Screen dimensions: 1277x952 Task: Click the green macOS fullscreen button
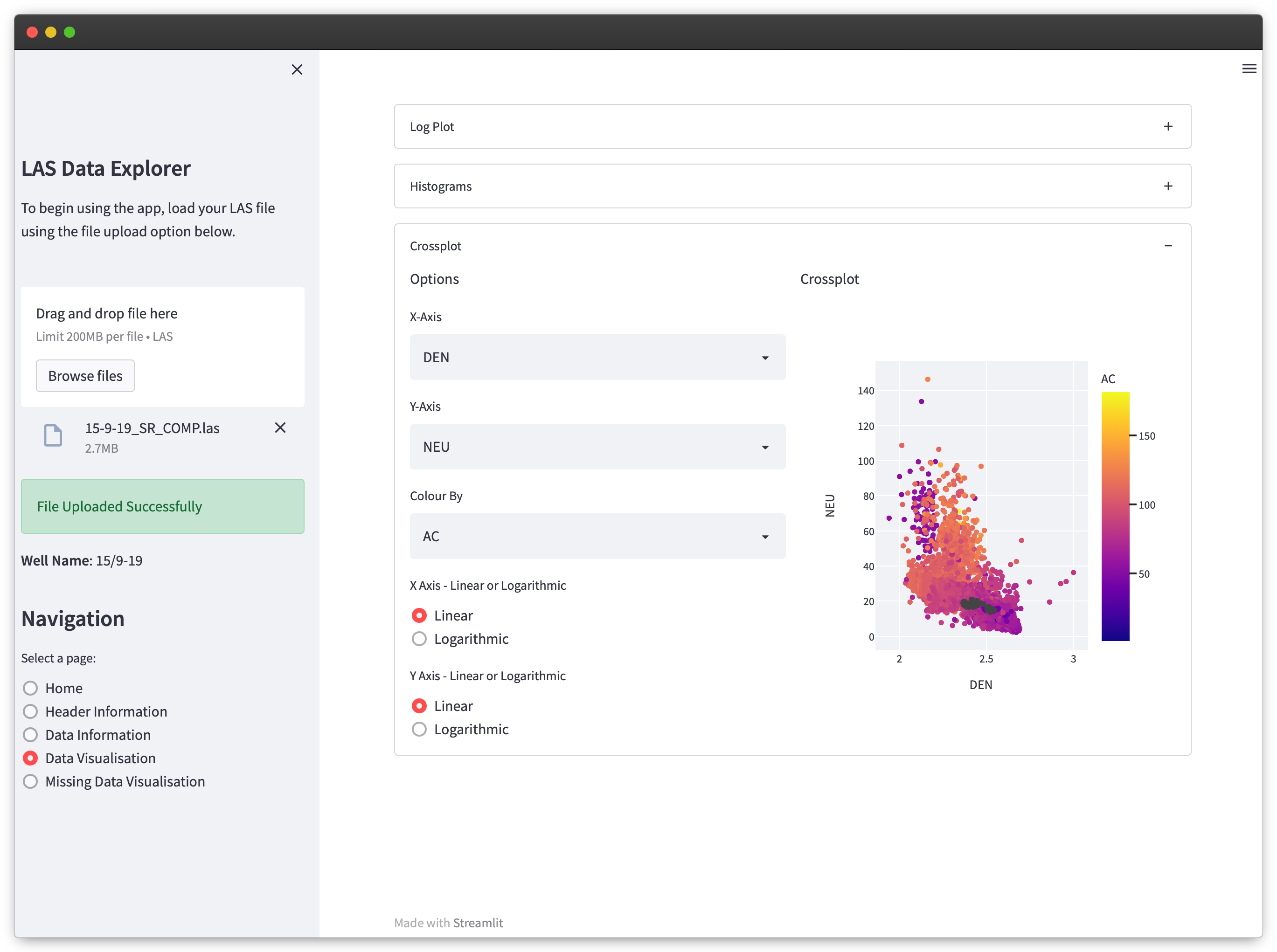70,32
